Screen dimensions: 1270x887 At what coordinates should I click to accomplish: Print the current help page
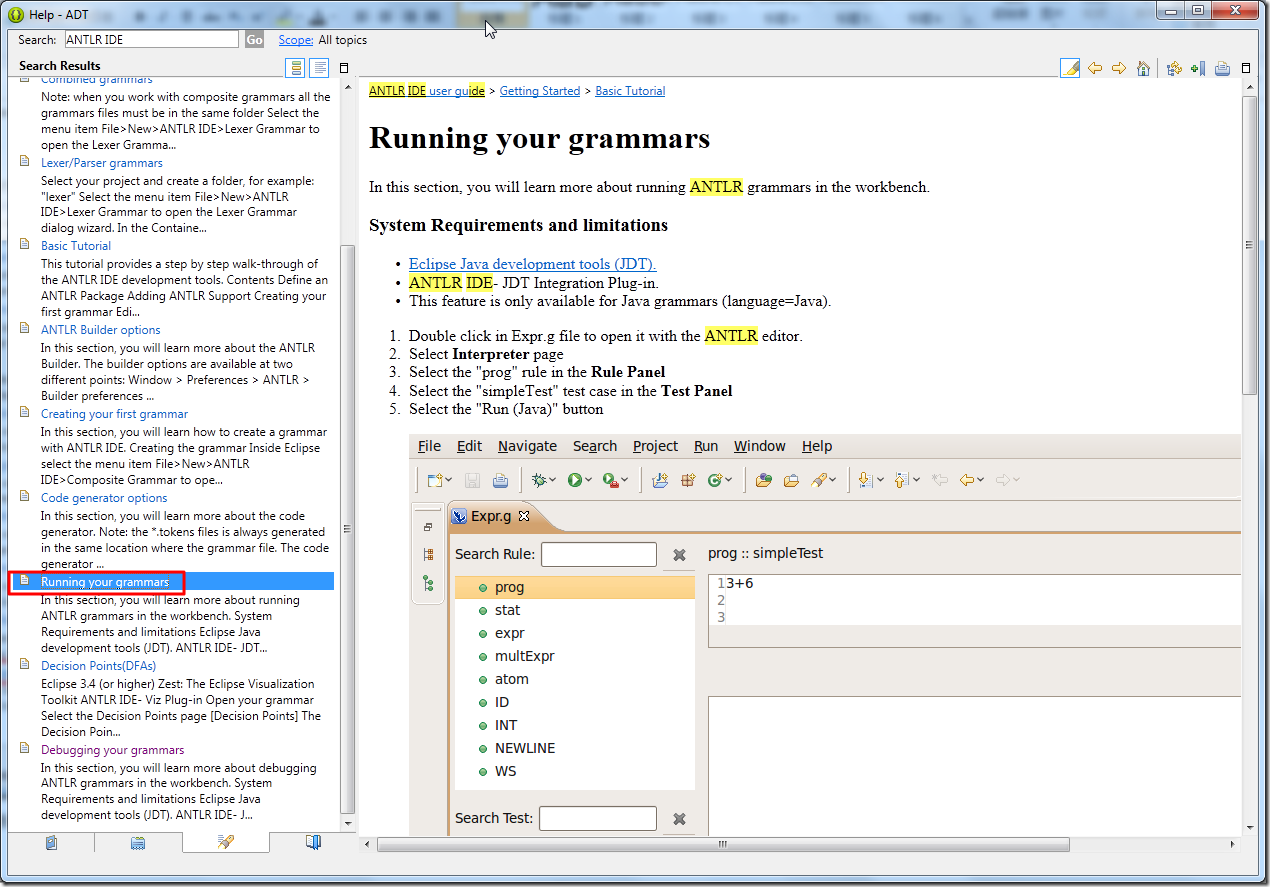(1222, 68)
